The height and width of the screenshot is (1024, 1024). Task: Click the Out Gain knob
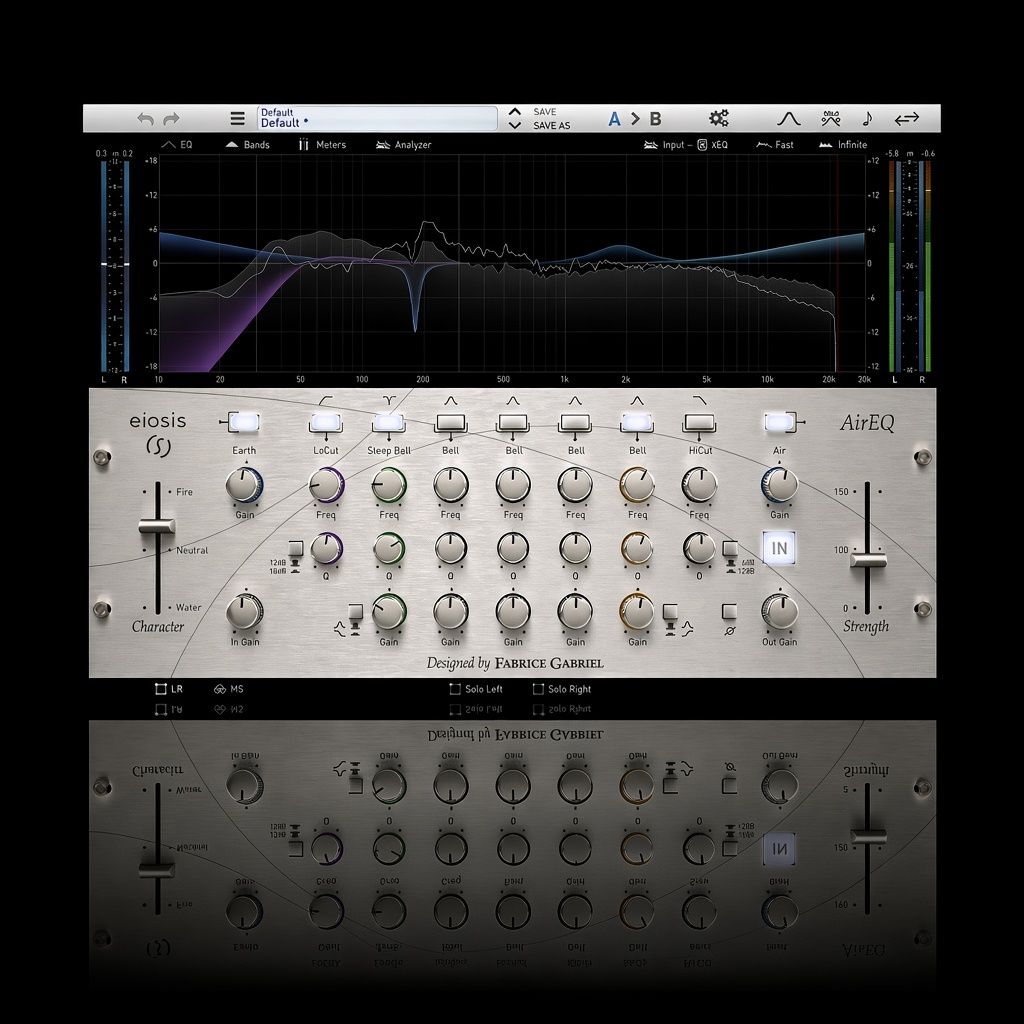[779, 612]
